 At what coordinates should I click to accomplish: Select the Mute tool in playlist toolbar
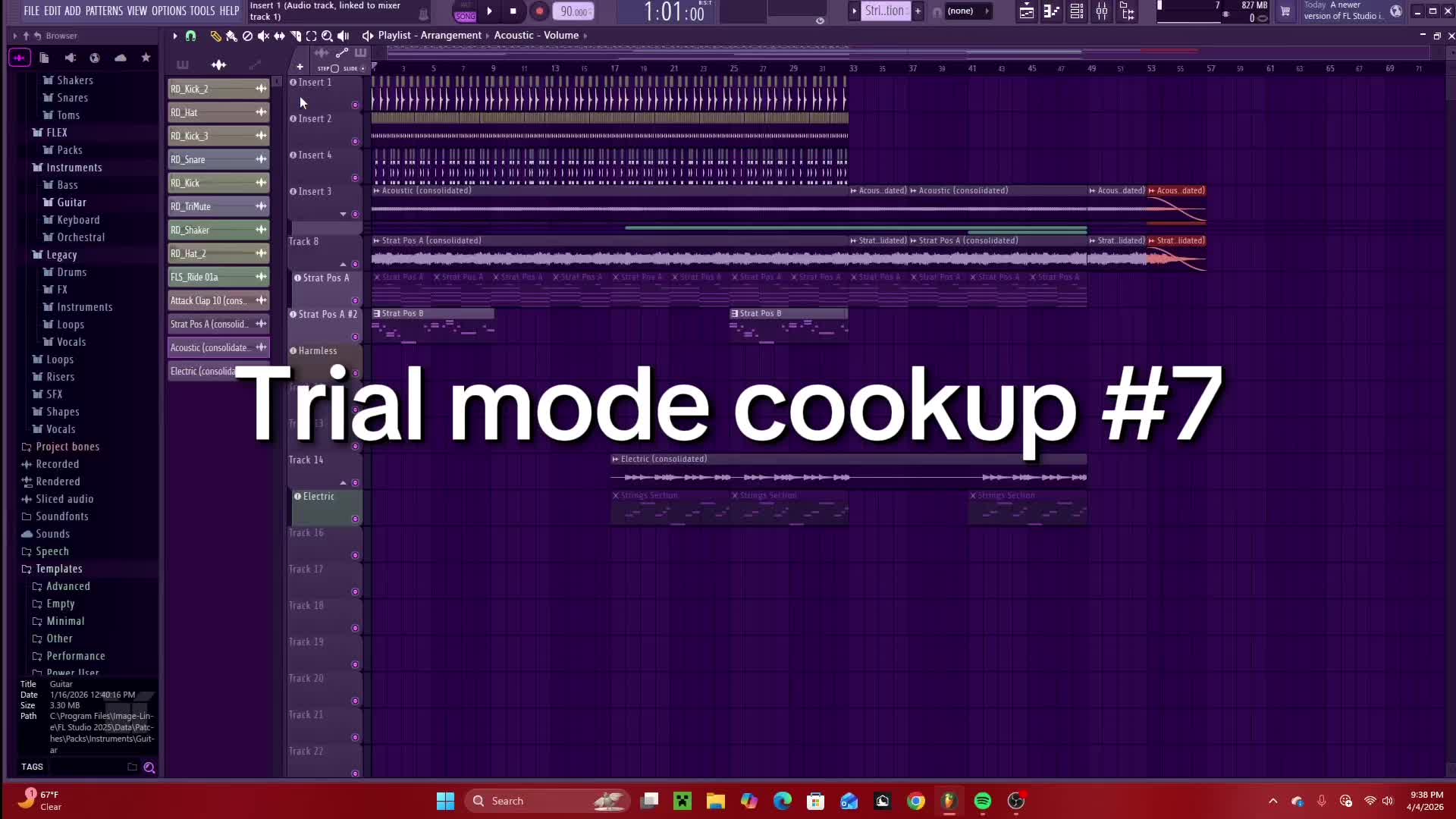pos(263,36)
